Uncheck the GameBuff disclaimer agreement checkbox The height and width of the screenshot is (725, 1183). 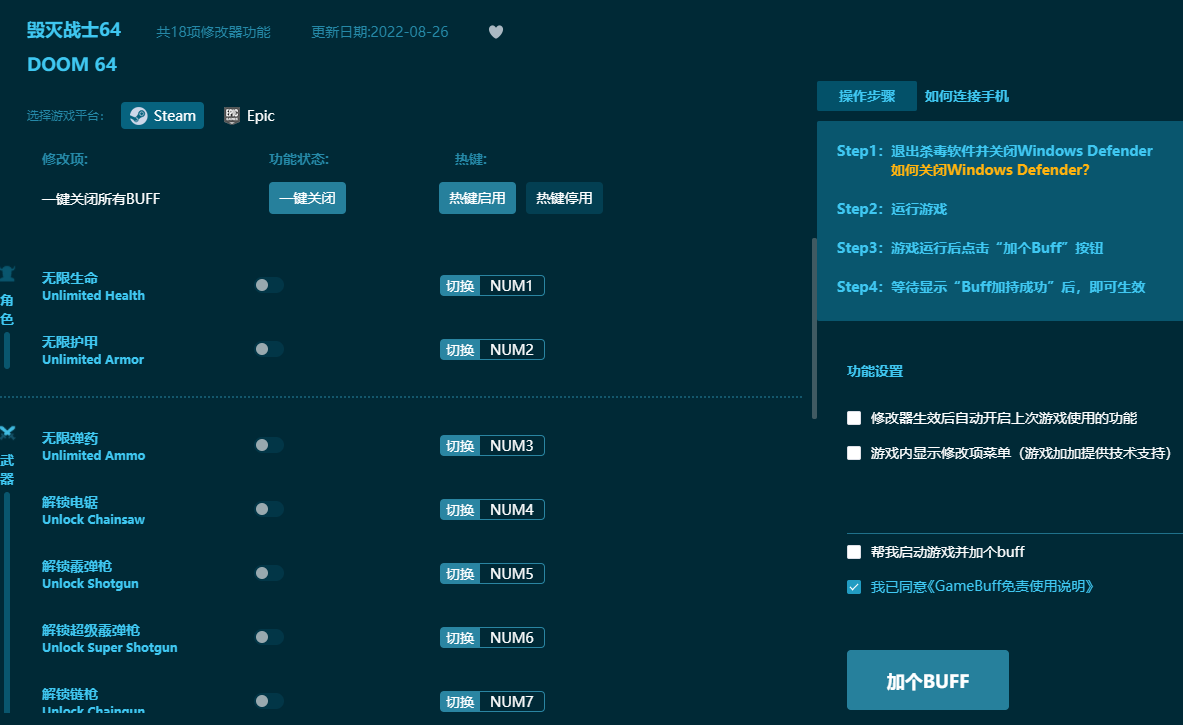pyautogui.click(x=854, y=587)
